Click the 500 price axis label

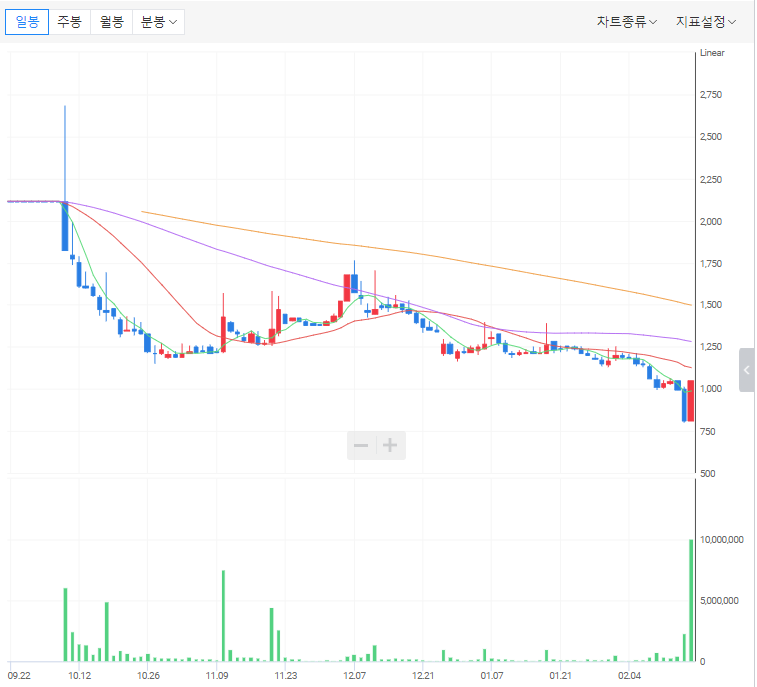[708, 474]
